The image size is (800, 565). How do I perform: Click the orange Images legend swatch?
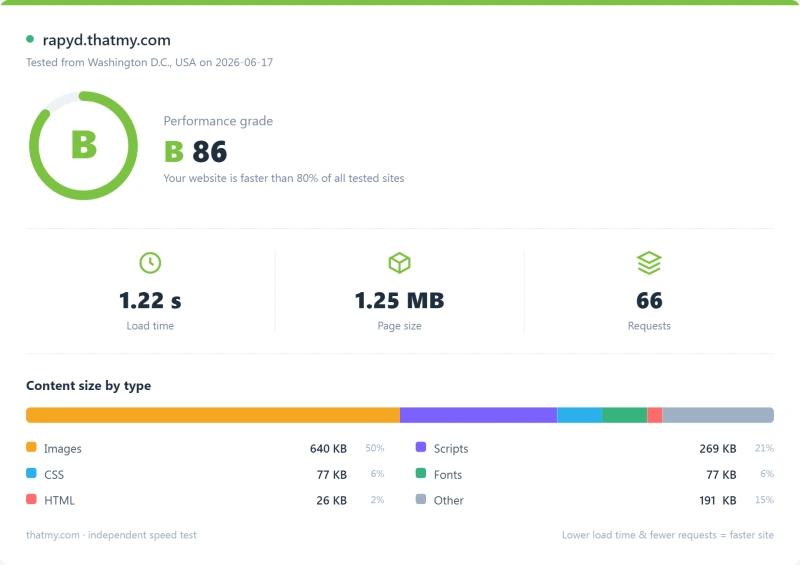click(x=31, y=447)
